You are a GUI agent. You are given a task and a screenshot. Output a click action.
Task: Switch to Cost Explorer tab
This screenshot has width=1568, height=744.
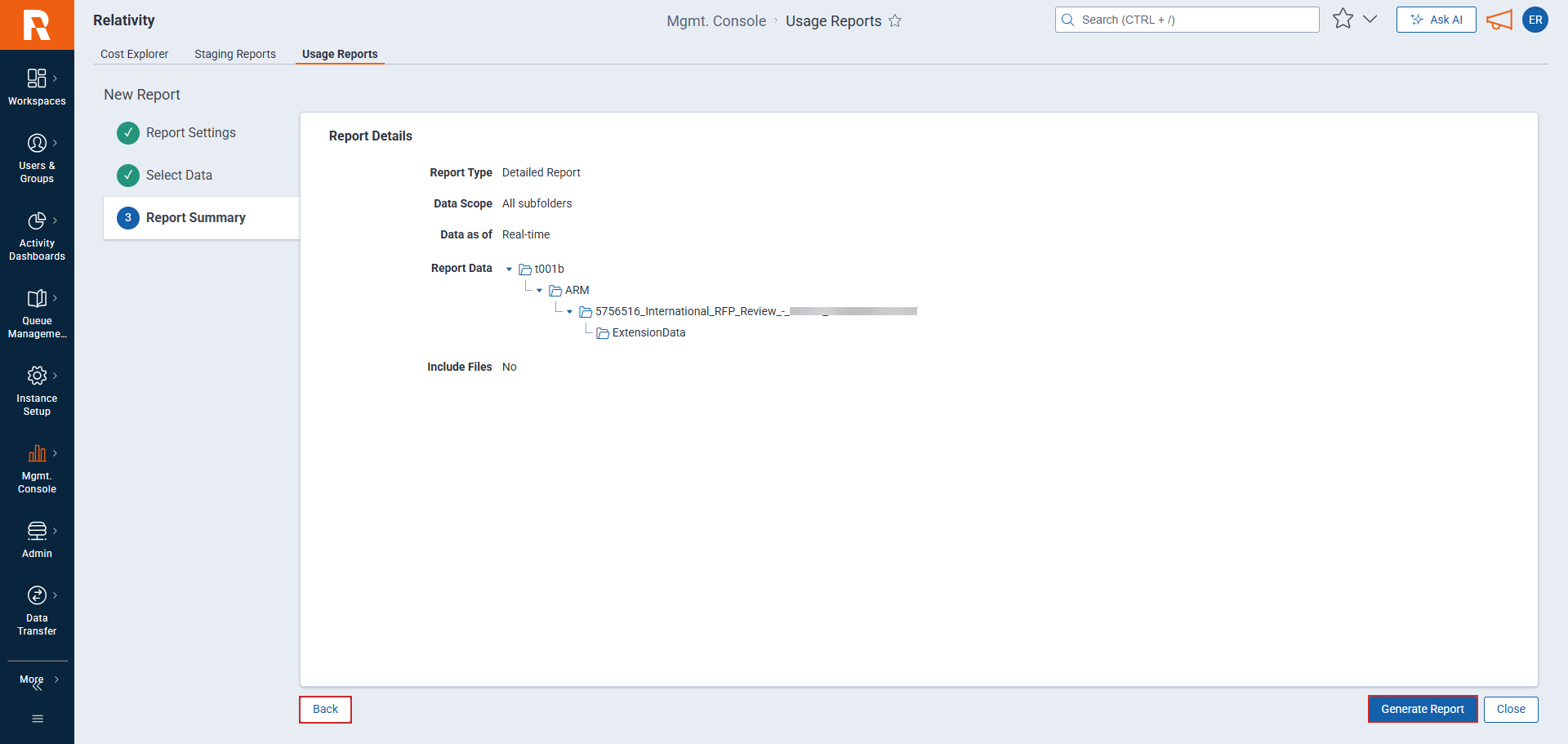click(x=134, y=54)
